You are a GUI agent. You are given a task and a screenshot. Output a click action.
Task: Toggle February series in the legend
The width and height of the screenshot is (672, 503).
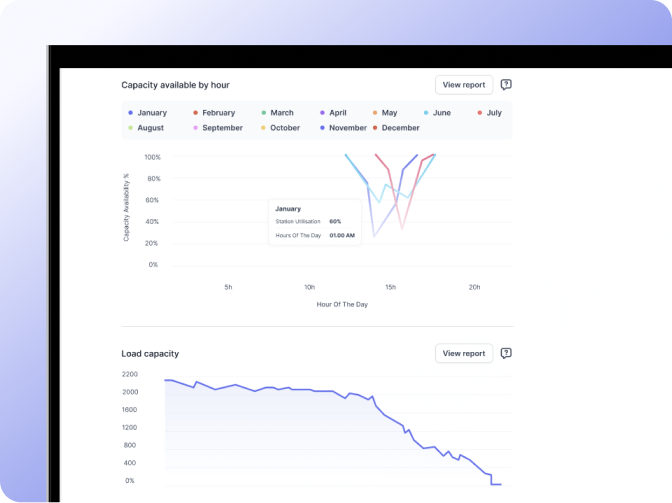coord(214,113)
